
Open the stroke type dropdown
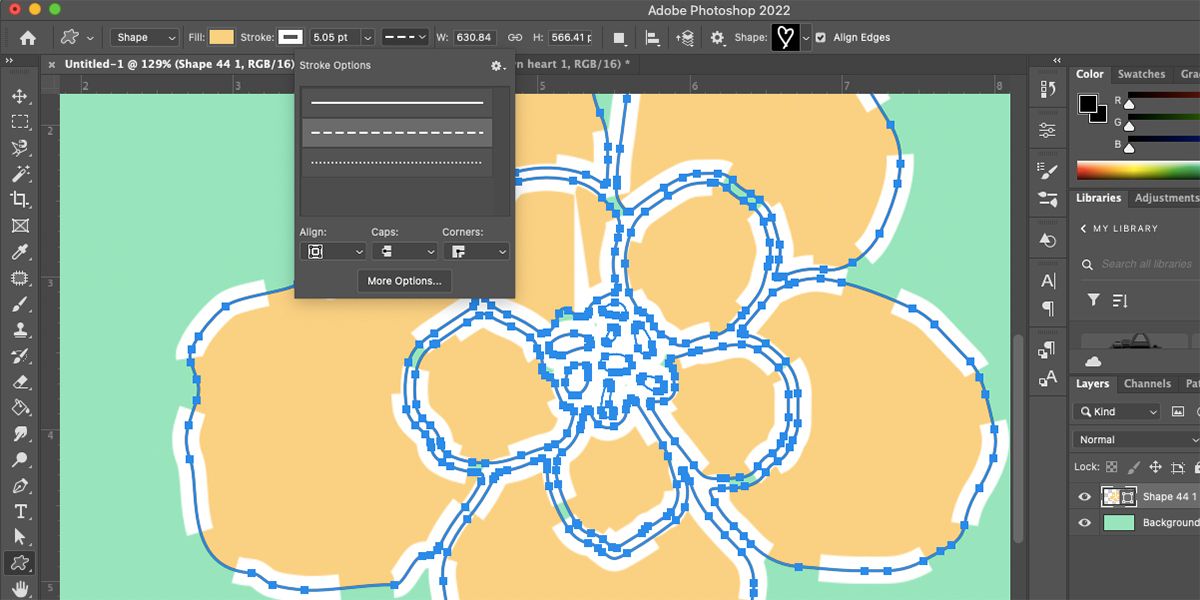[x=404, y=38]
